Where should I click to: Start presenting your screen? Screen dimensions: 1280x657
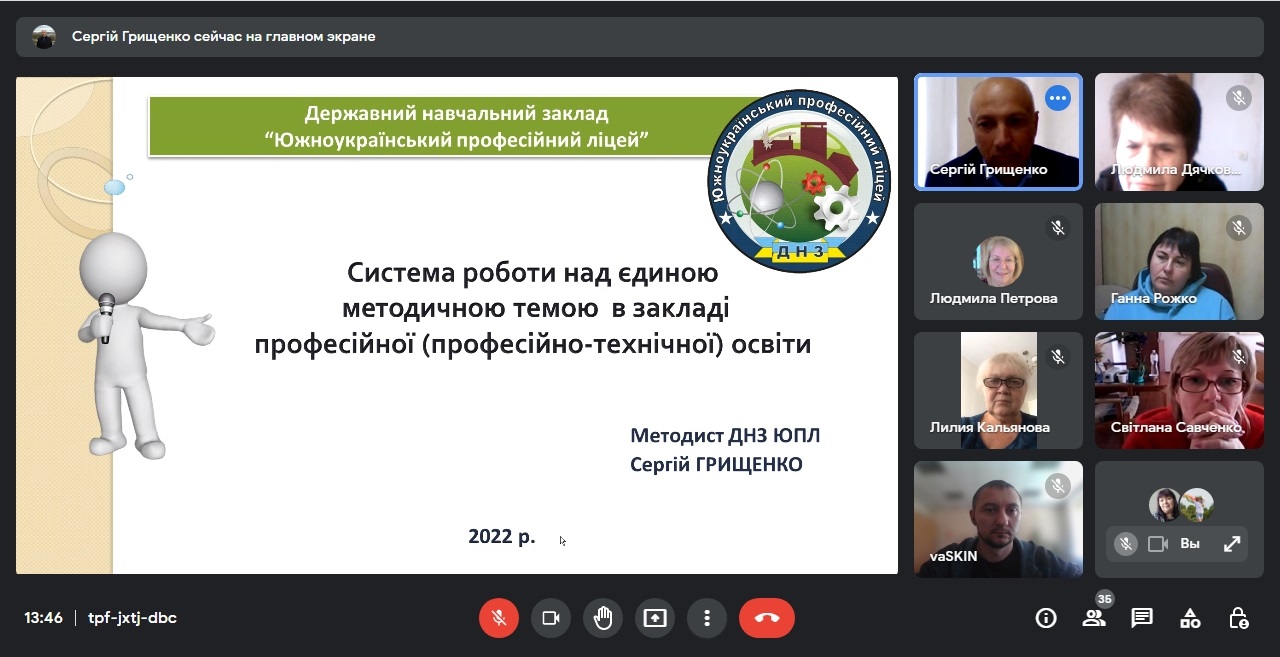point(655,618)
